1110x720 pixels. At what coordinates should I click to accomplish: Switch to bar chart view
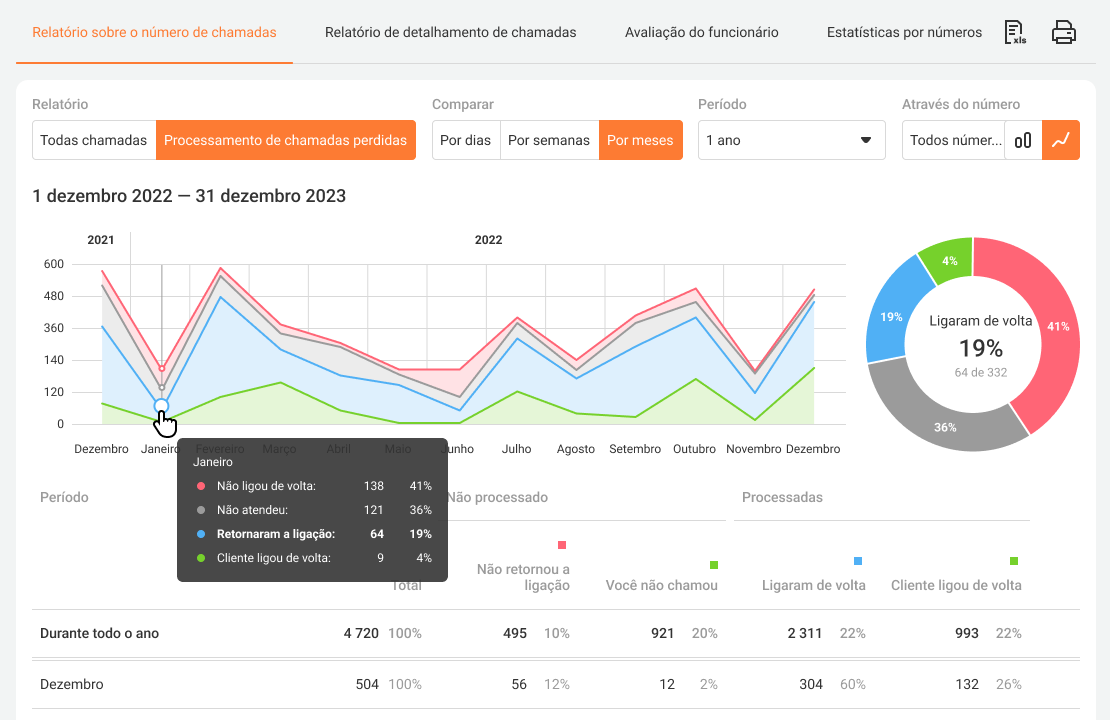click(x=1023, y=140)
